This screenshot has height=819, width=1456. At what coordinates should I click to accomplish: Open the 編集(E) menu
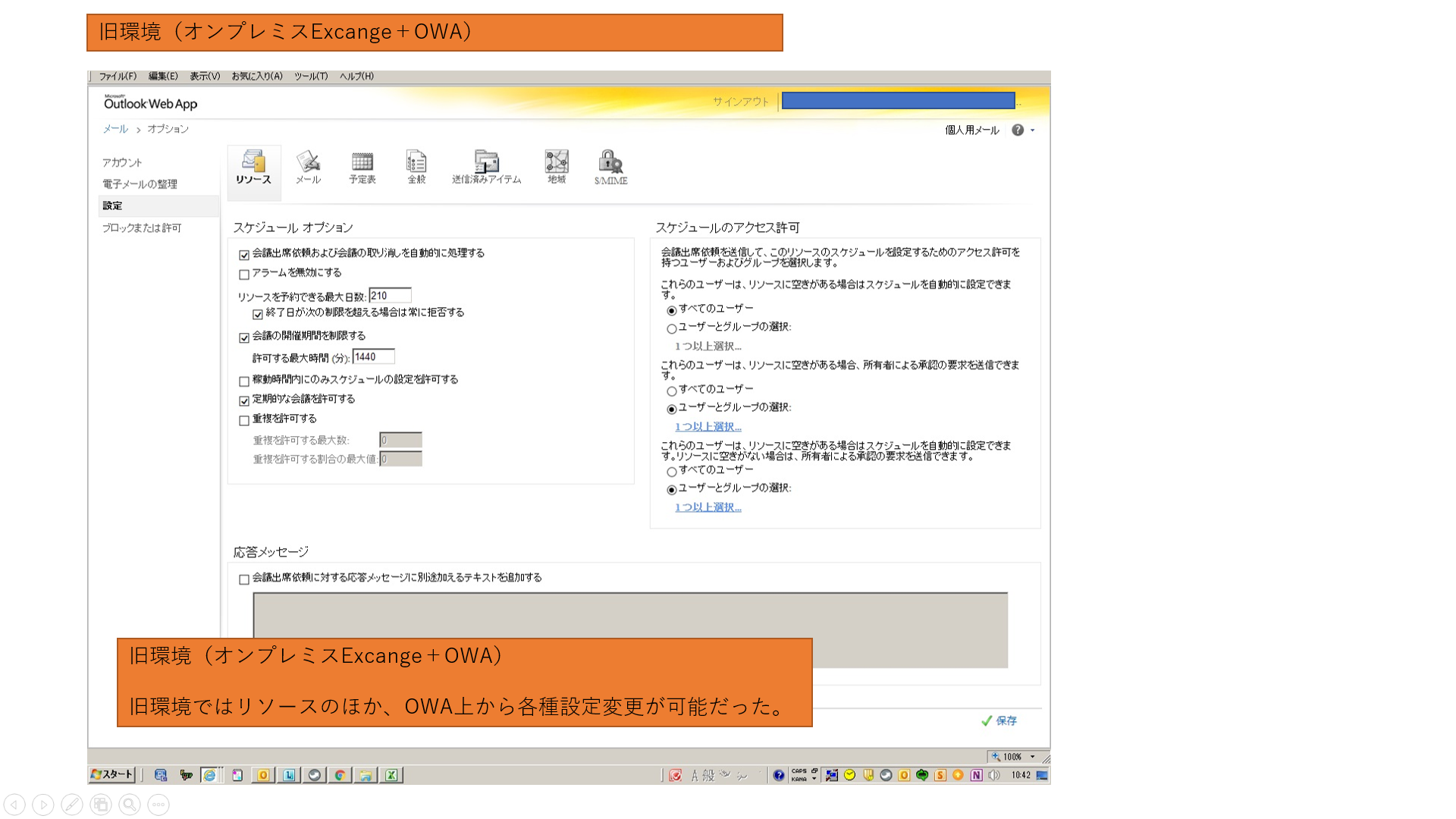click(163, 77)
